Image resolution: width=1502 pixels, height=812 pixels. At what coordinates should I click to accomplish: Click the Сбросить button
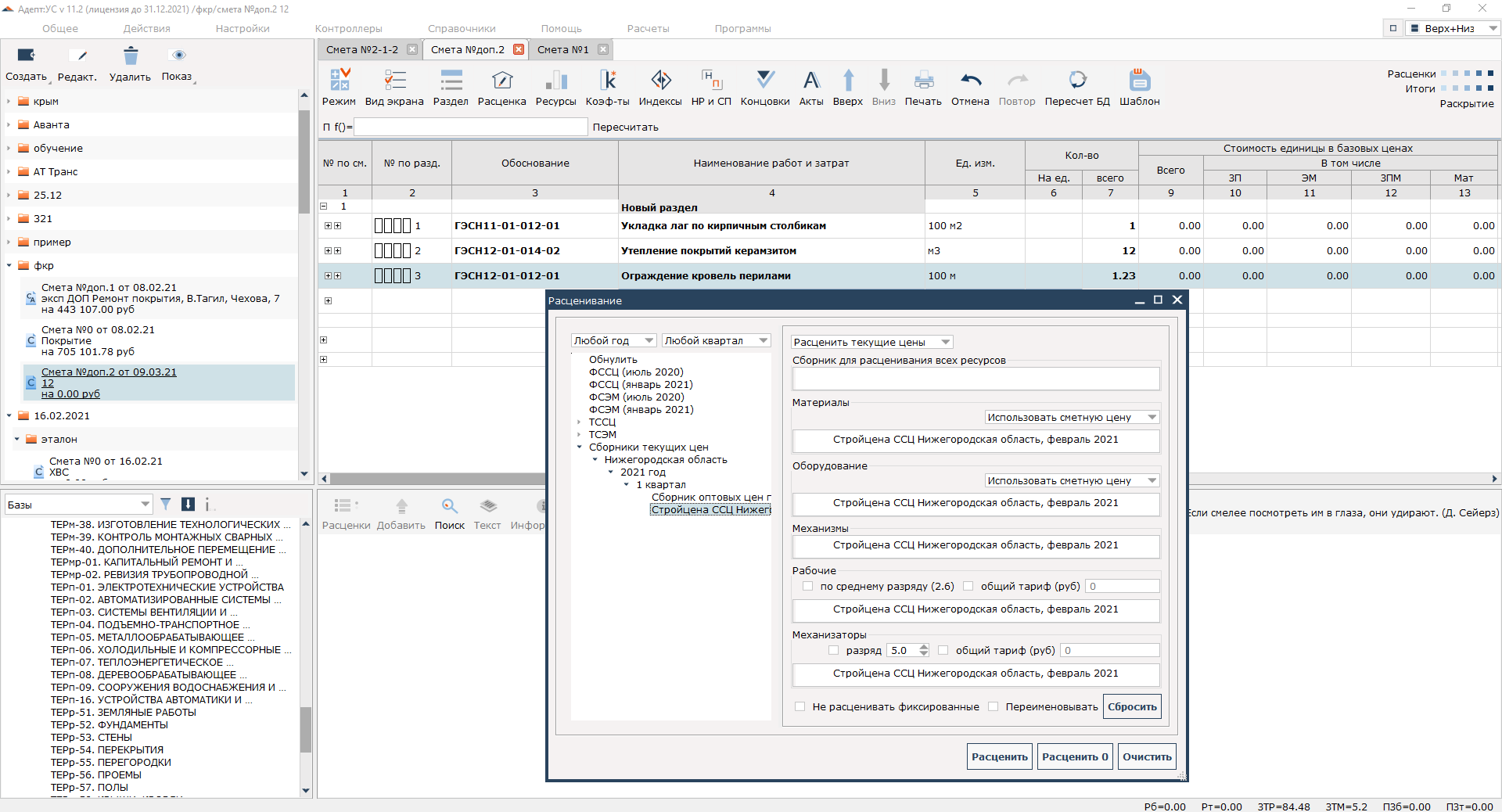coord(1132,706)
